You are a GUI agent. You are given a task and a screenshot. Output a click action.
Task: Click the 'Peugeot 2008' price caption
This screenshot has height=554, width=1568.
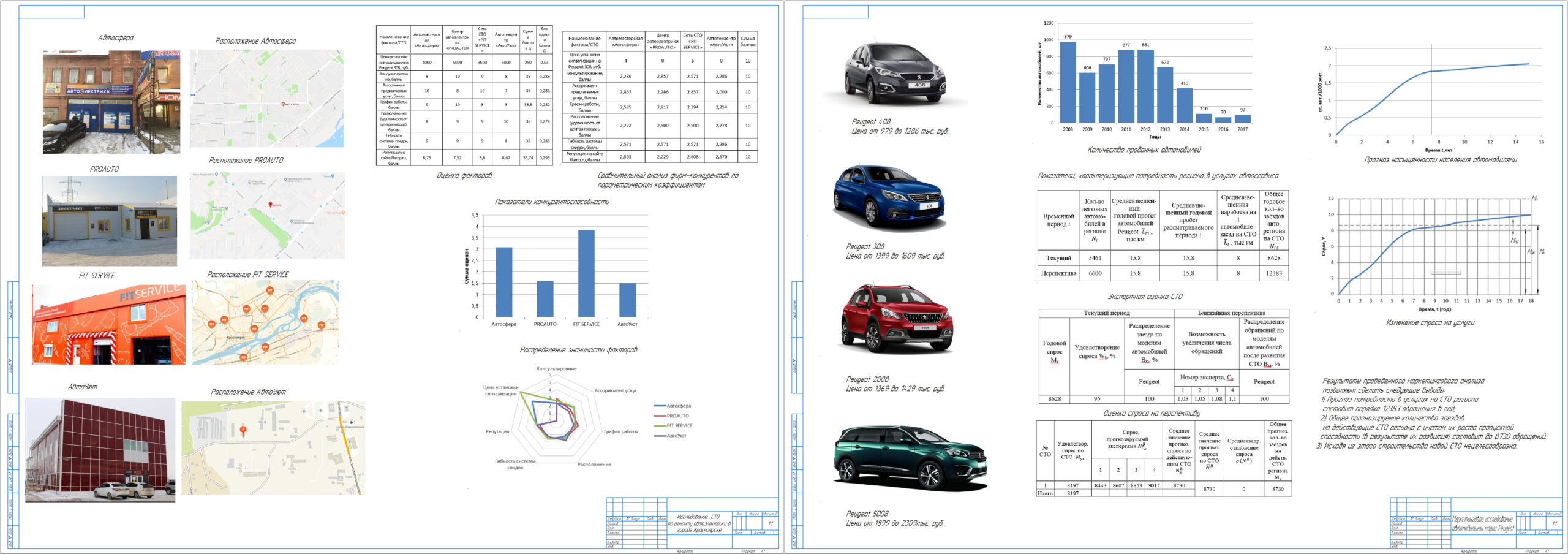tap(895, 384)
